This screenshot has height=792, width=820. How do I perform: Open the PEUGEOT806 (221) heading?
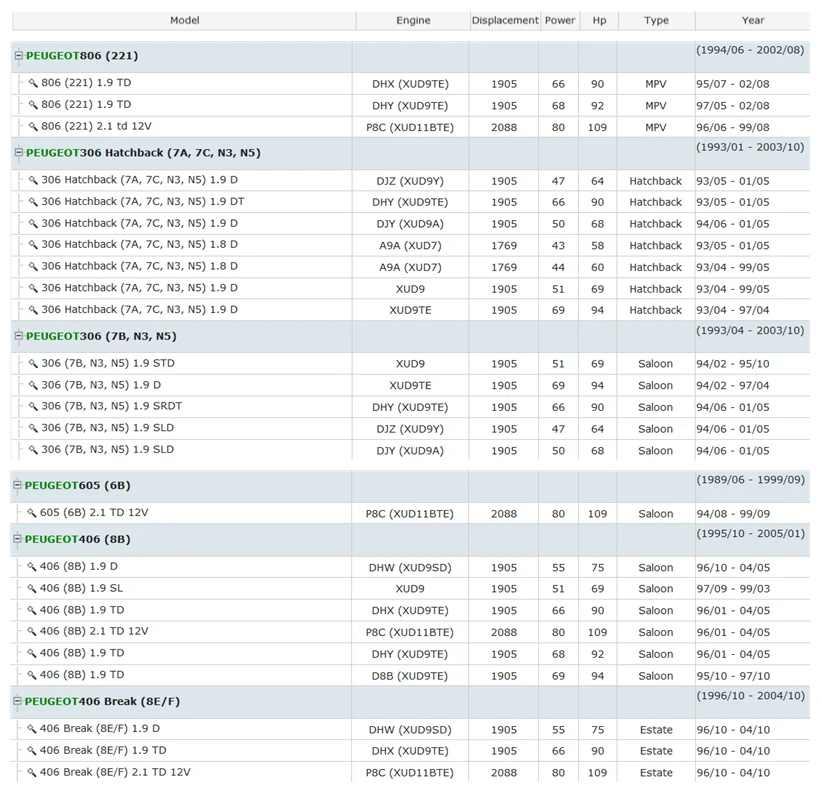point(82,55)
